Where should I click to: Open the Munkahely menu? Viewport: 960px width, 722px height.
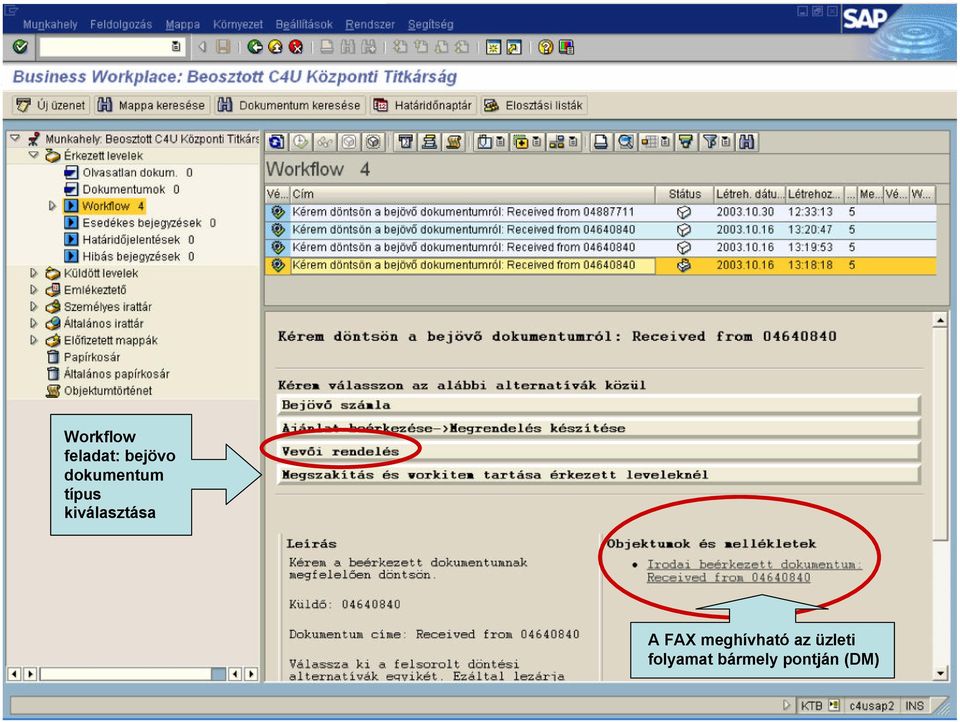[x=50, y=24]
